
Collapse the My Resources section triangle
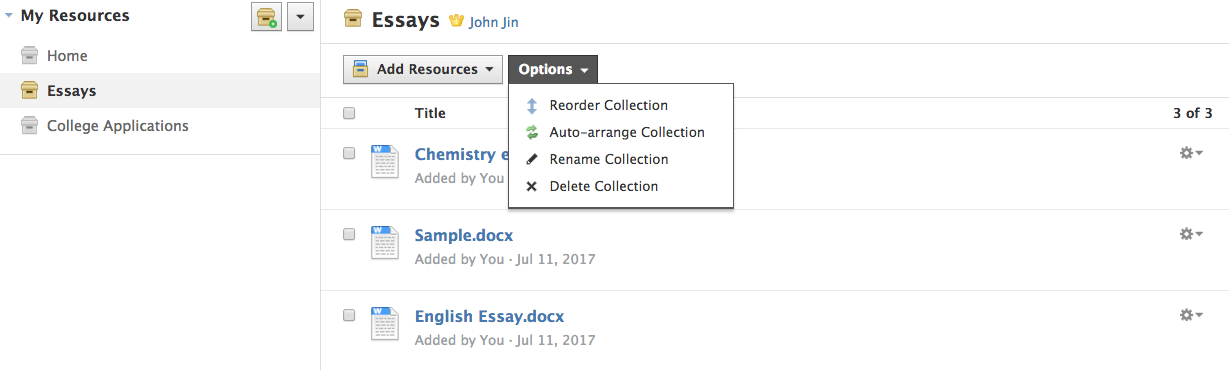9,16
